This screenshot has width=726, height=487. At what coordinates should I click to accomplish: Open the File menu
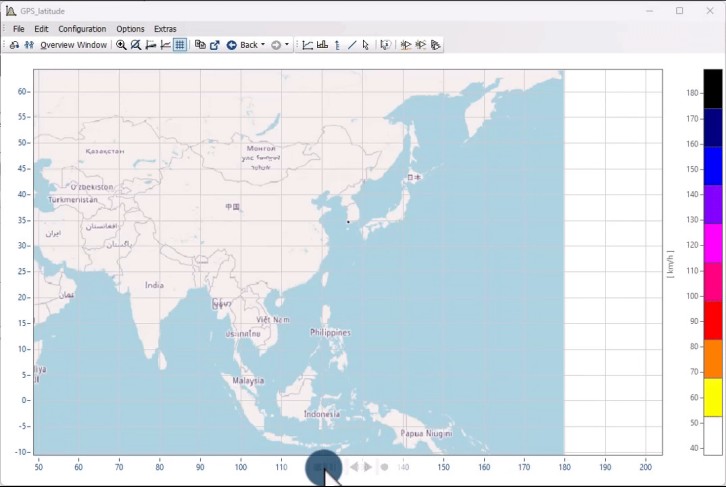[18, 29]
